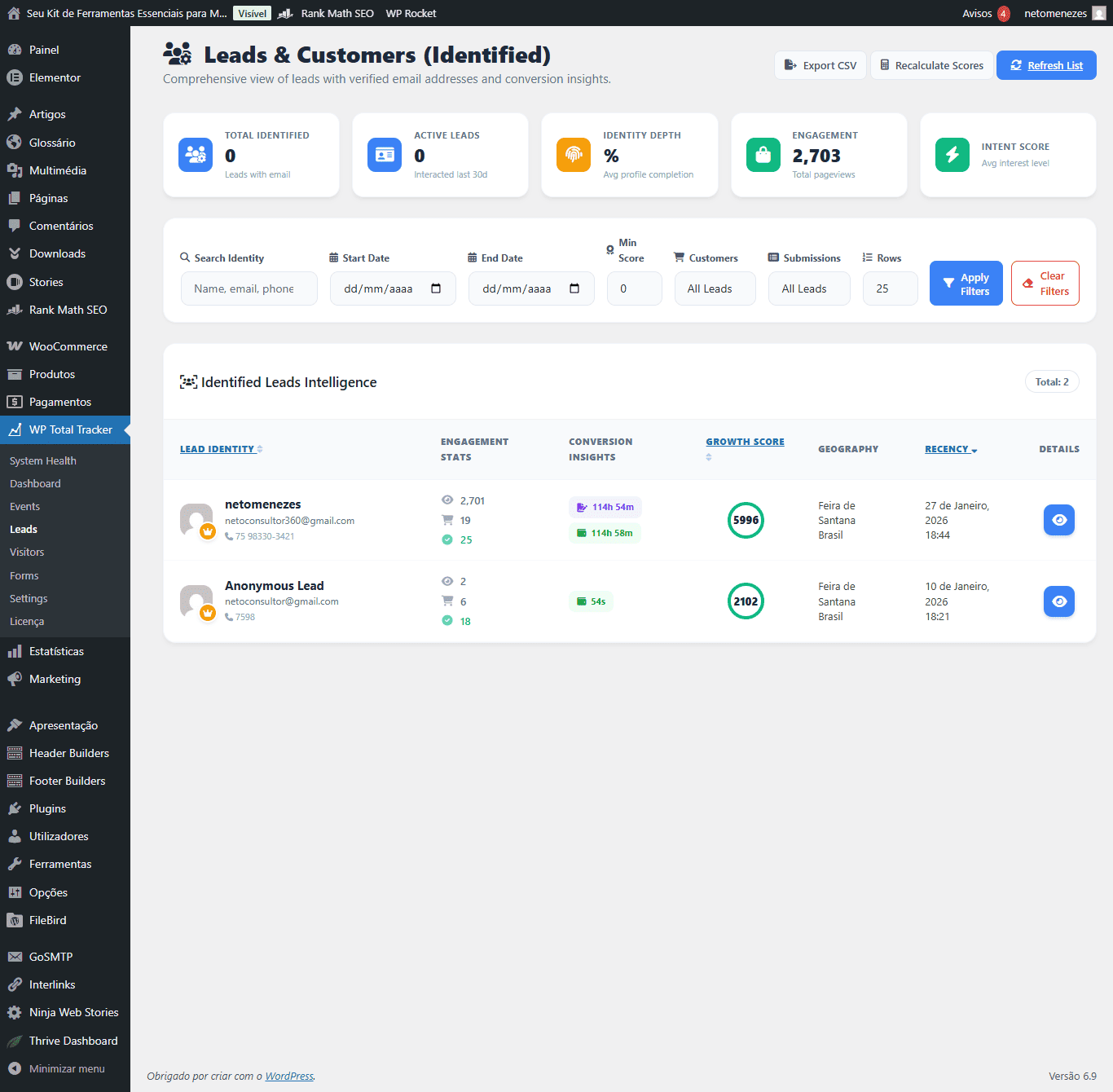Open the End Date calendar picker icon
The image size is (1113, 1092).
pos(574,288)
